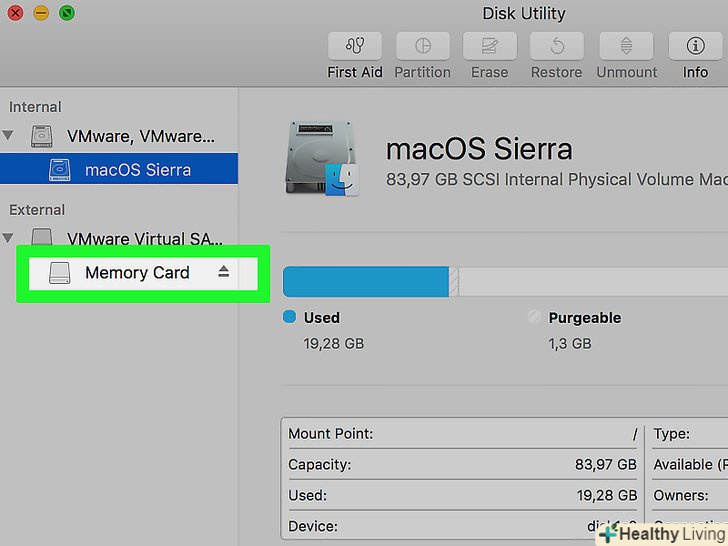
Task: Click the Mount Point row
Action: coord(462,434)
